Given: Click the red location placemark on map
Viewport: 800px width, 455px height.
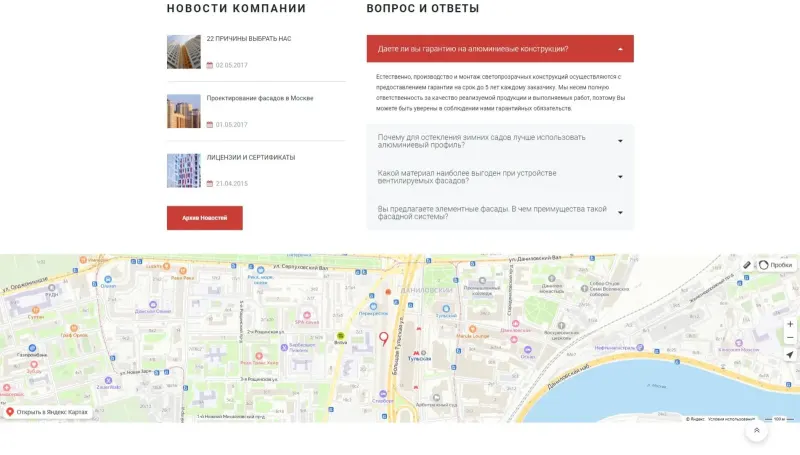Looking at the screenshot, I should click(x=384, y=338).
